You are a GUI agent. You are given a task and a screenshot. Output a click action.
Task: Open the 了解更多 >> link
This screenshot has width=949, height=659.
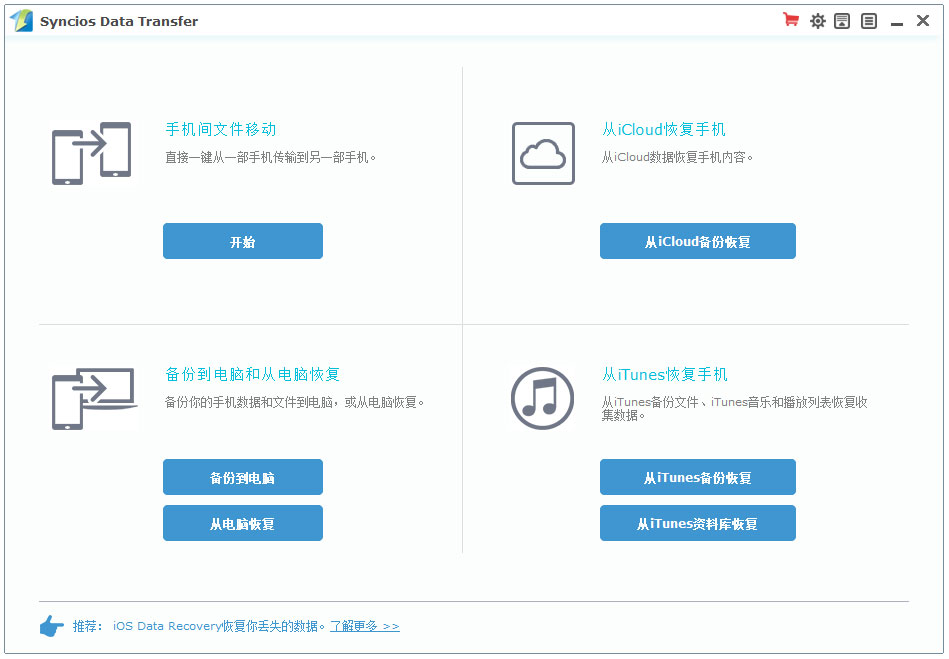pos(364,626)
